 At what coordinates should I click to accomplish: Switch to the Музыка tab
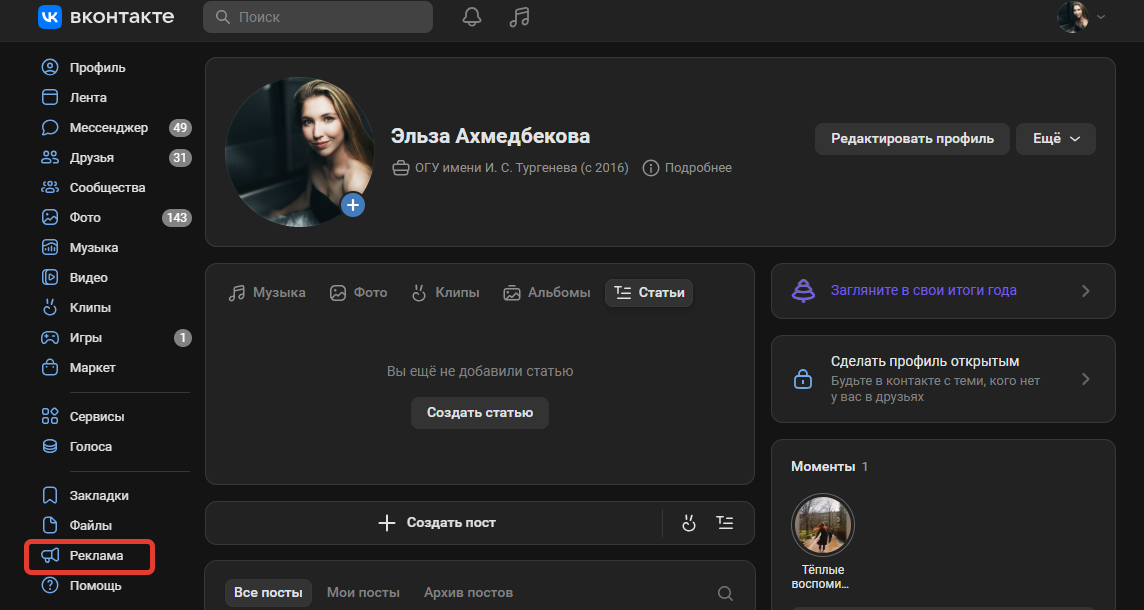coord(267,293)
